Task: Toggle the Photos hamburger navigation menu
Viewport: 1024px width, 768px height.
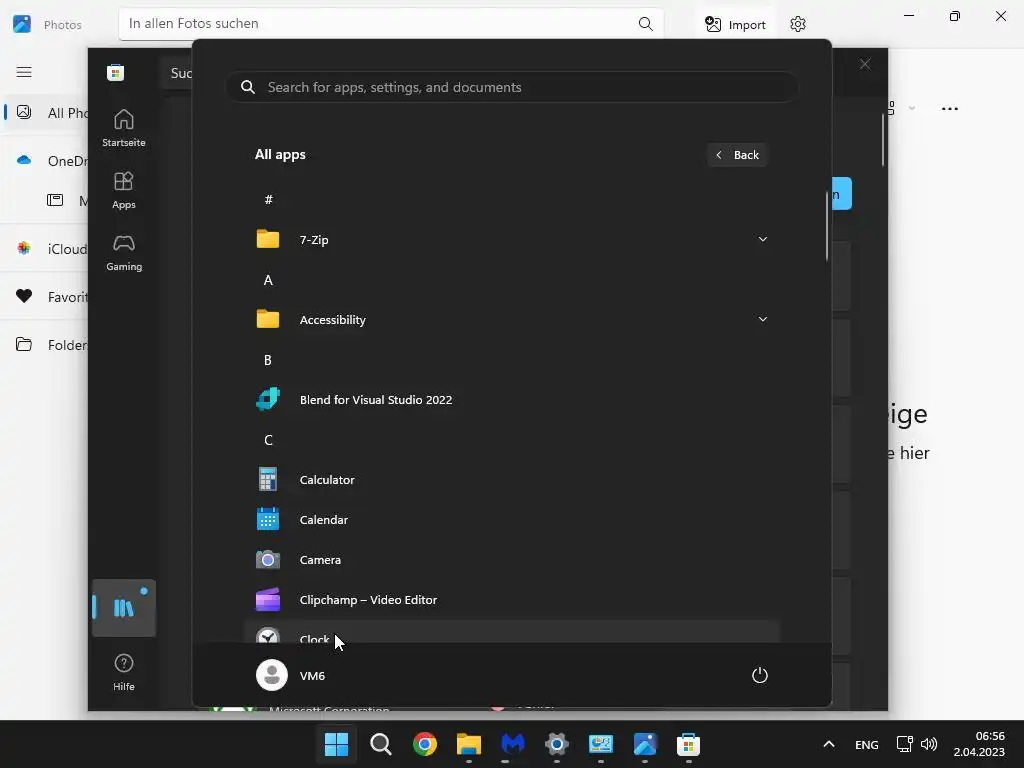Action: (24, 72)
